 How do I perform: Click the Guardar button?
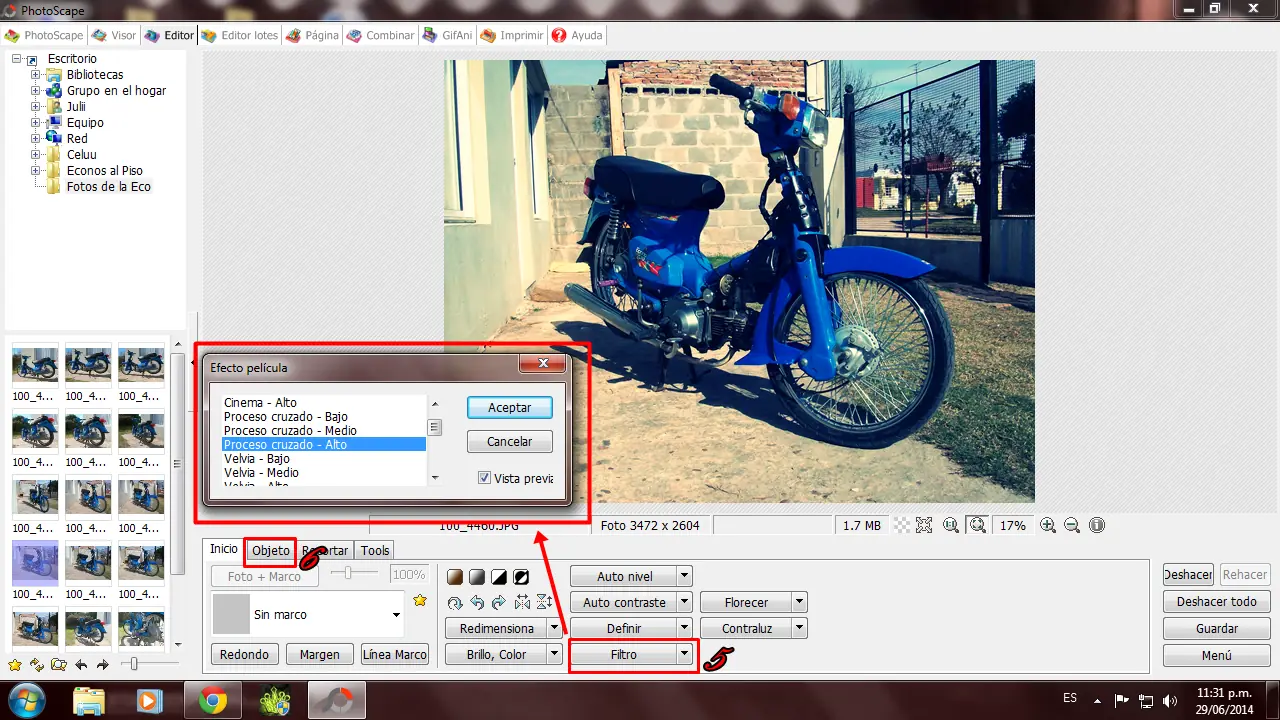coord(1217,628)
